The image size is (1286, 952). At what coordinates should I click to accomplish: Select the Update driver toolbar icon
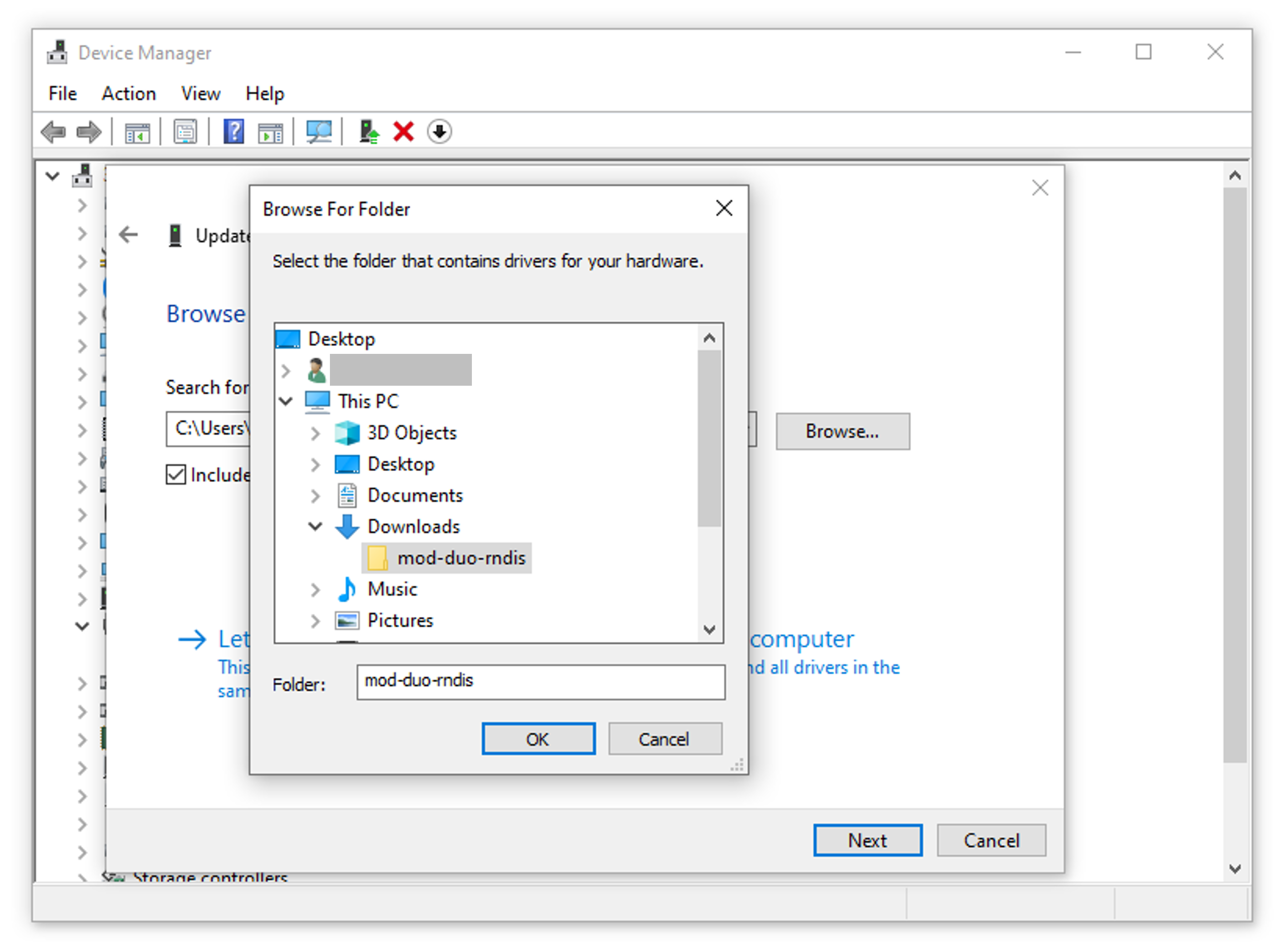[369, 131]
